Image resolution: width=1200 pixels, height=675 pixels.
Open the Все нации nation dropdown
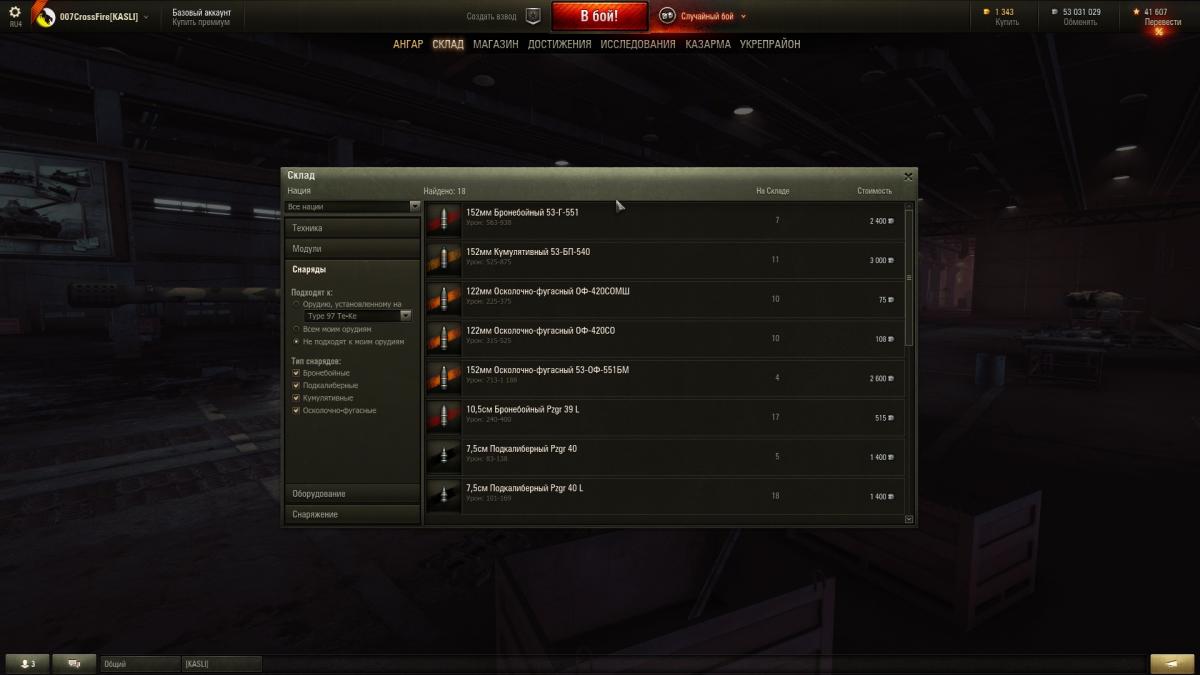coord(353,207)
